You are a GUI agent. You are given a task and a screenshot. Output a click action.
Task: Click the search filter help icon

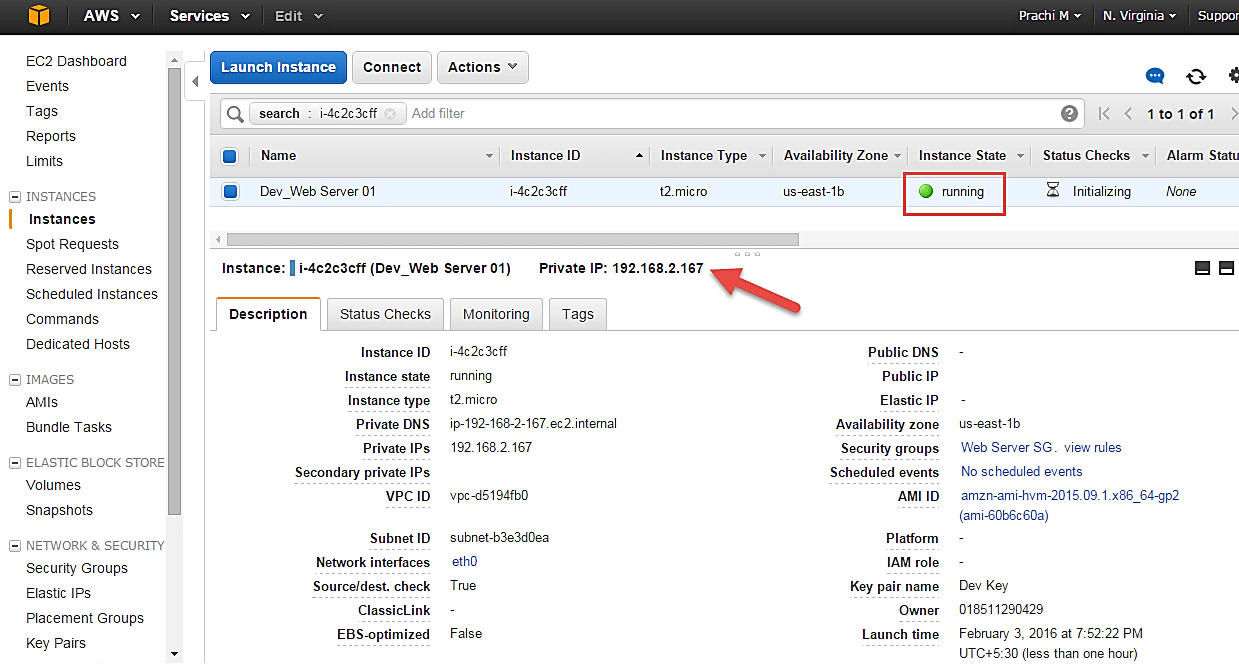1069,114
